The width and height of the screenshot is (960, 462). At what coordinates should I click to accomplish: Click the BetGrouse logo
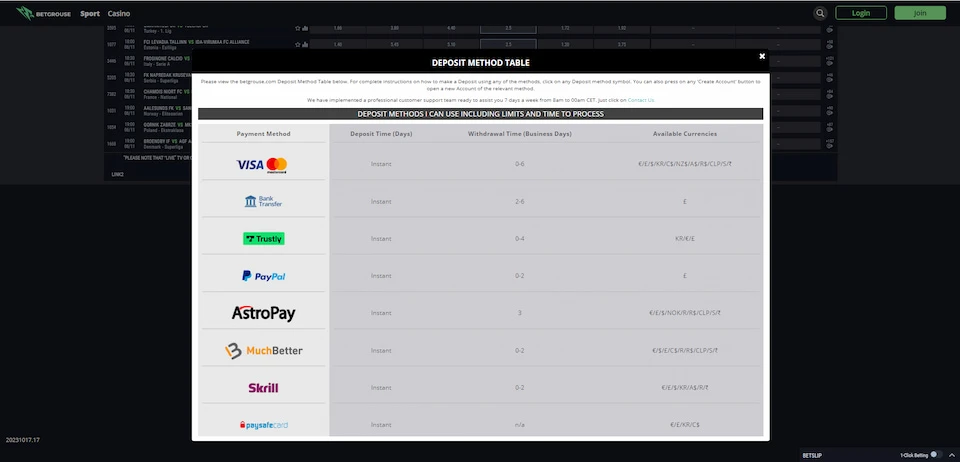pos(43,13)
